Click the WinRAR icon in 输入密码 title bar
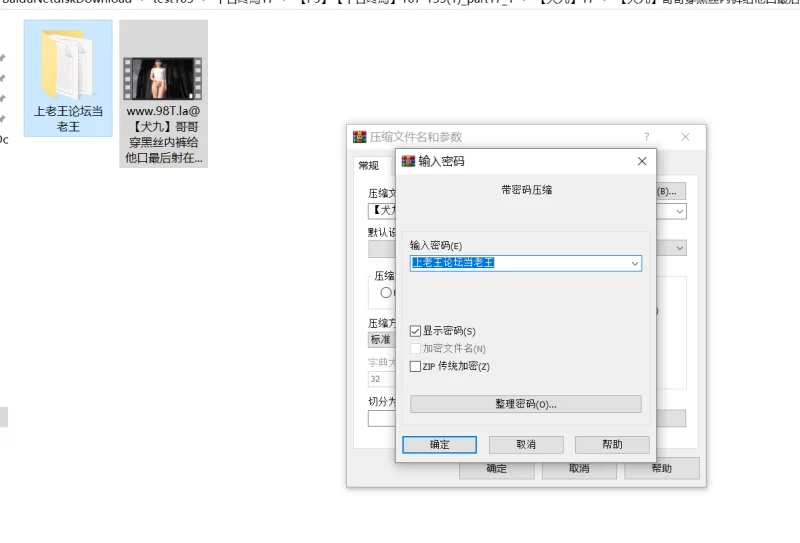This screenshot has width=800, height=543. coord(408,161)
